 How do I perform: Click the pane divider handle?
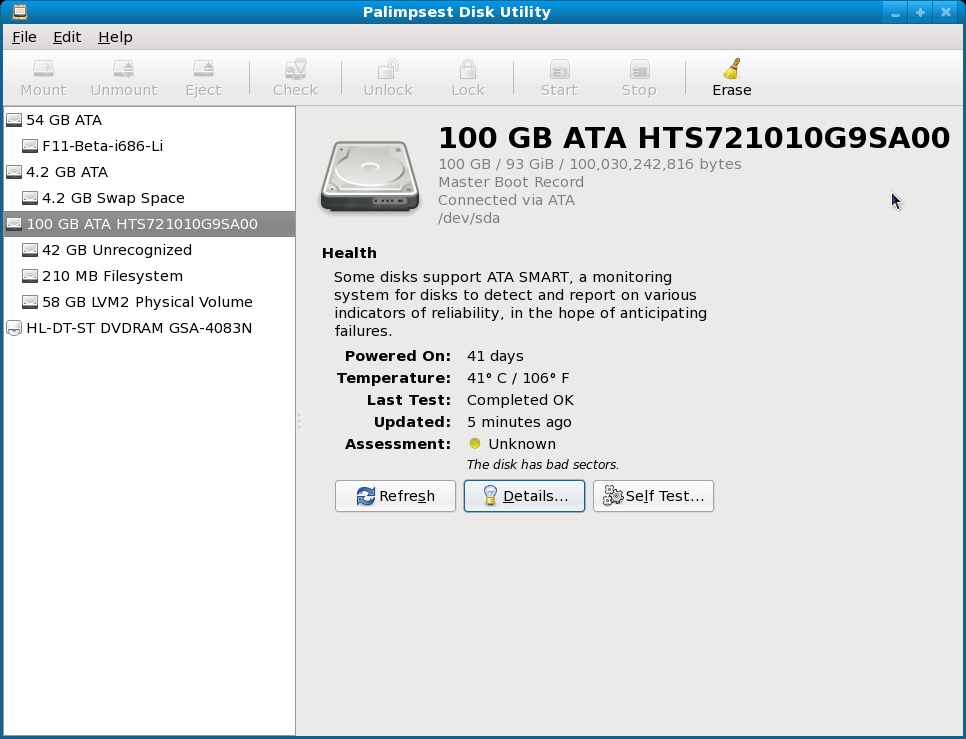[x=299, y=421]
